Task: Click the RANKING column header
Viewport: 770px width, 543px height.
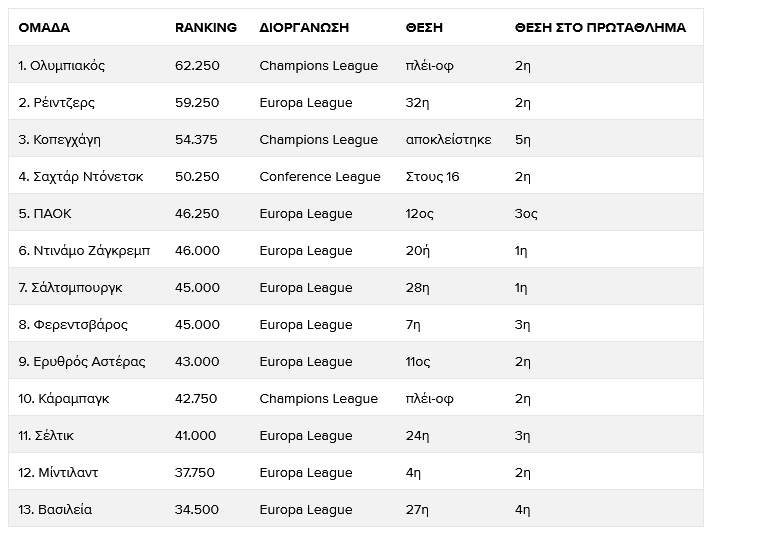Action: click(x=206, y=28)
